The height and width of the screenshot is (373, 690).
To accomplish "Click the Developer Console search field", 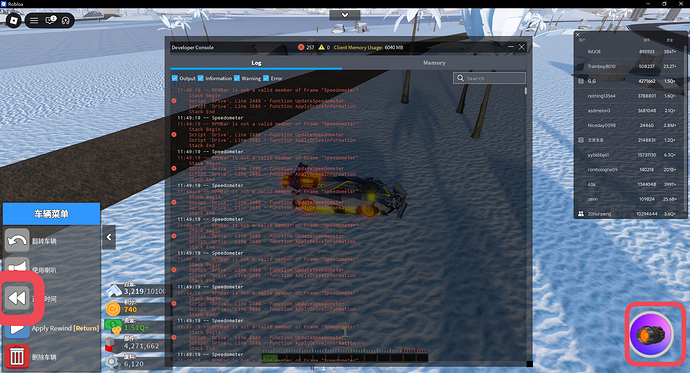I will [x=489, y=78].
